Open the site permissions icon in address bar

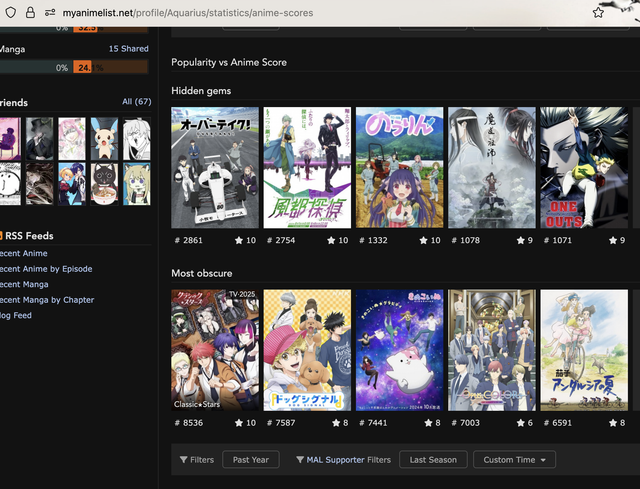[50, 13]
